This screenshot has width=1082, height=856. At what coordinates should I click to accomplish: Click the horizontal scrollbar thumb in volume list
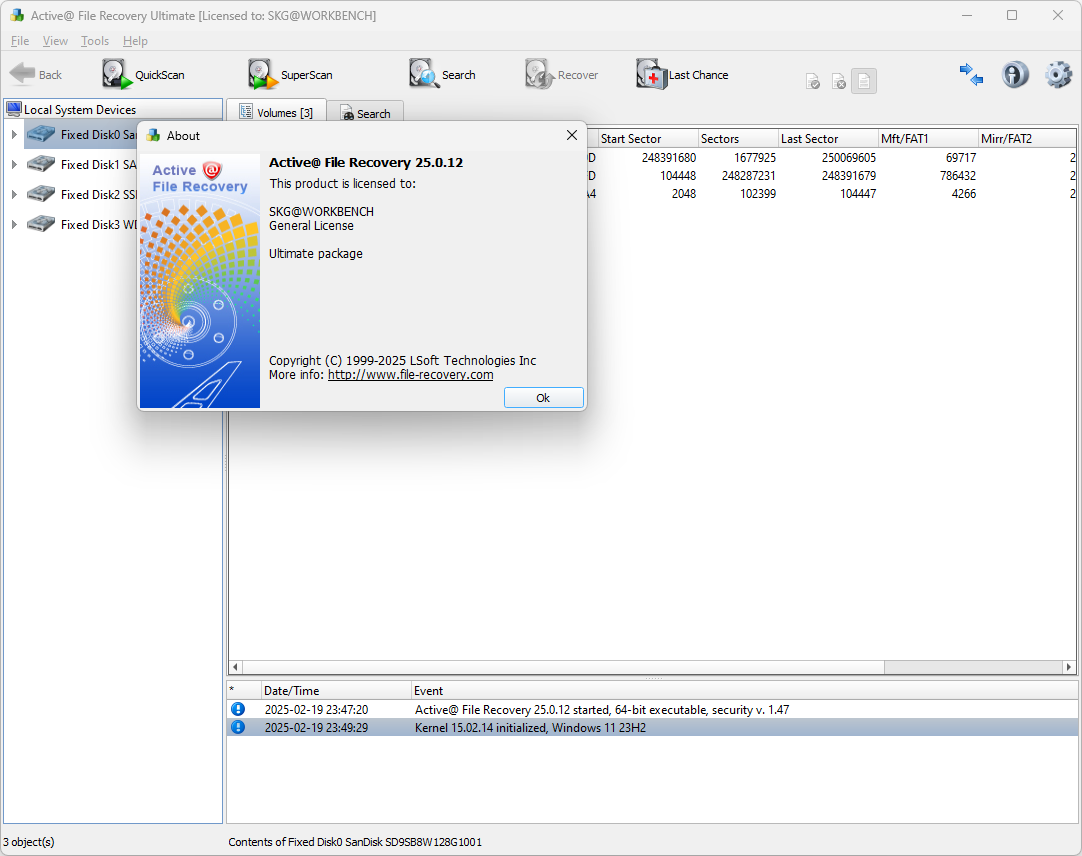[563, 667]
